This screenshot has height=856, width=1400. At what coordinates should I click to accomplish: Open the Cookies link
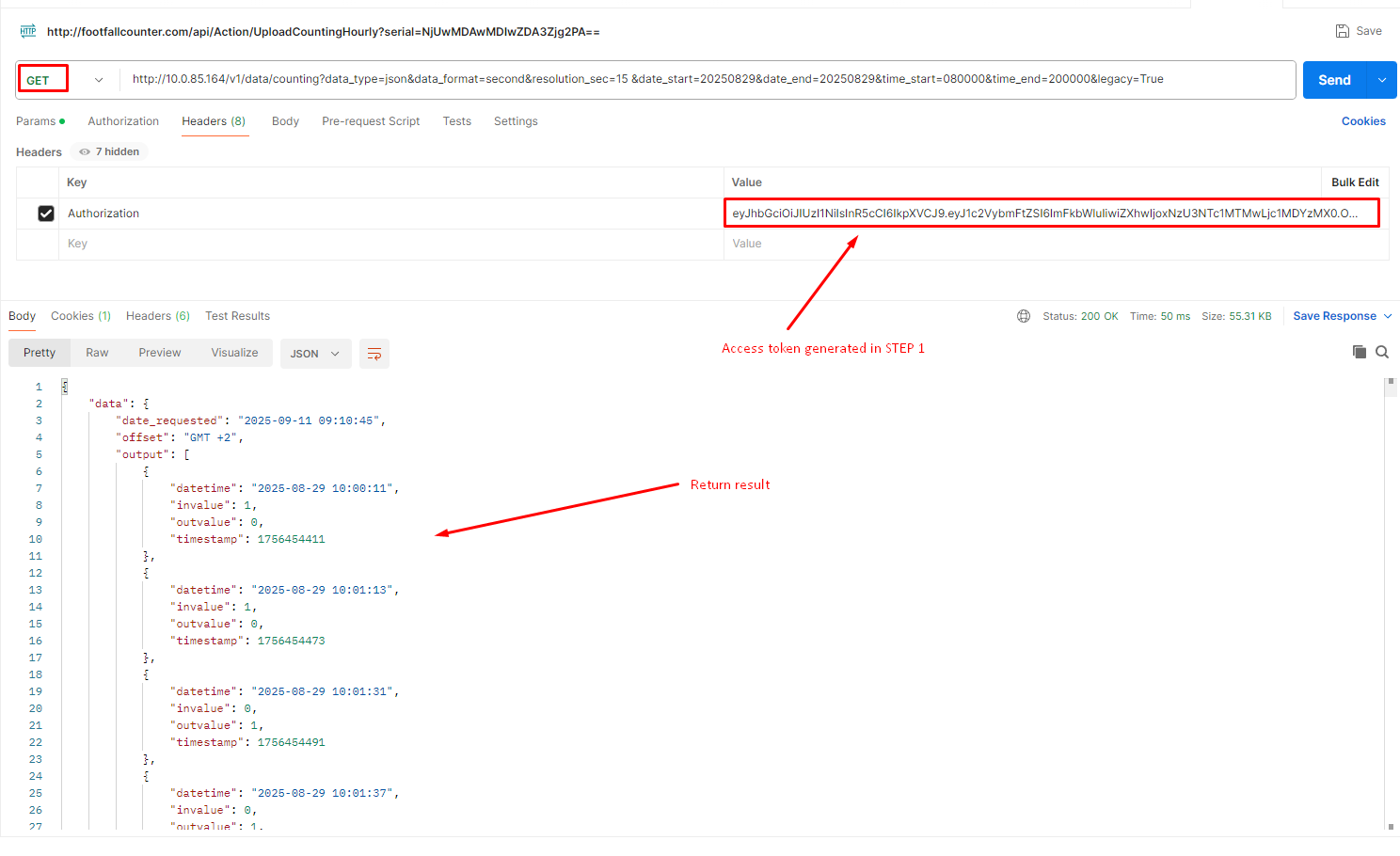[x=1363, y=121]
